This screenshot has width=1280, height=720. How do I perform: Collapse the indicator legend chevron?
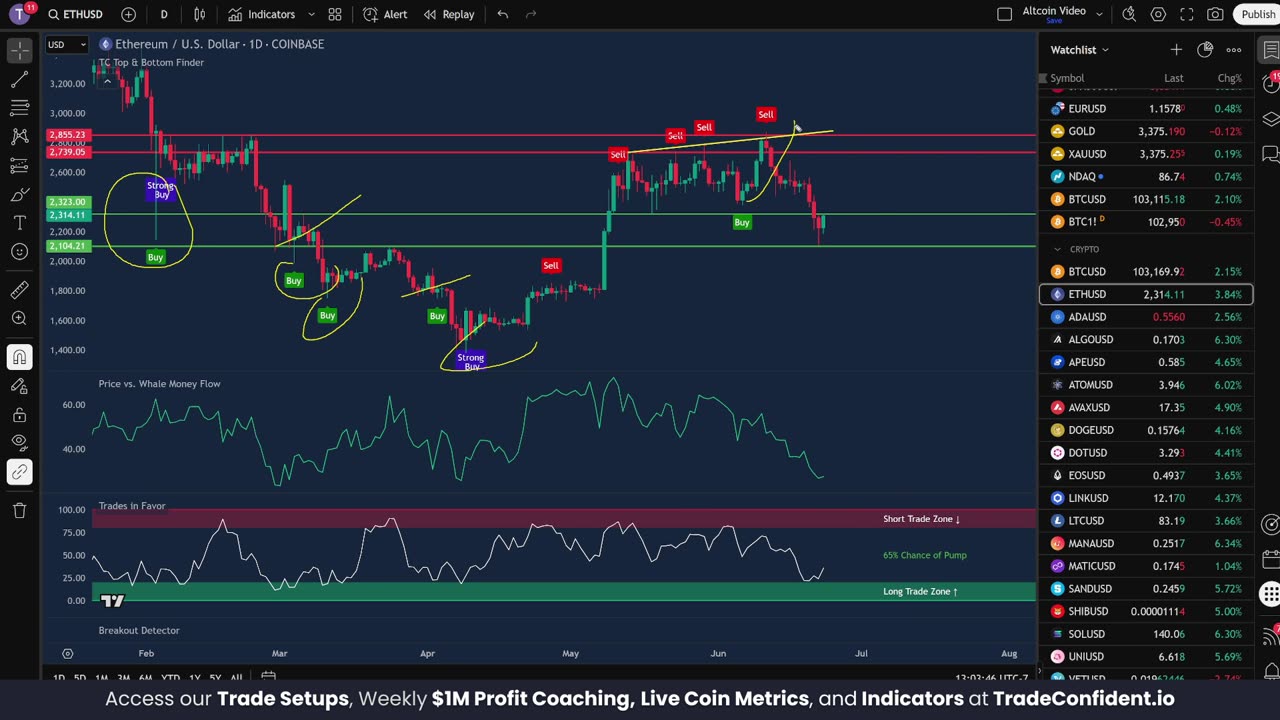[107, 81]
